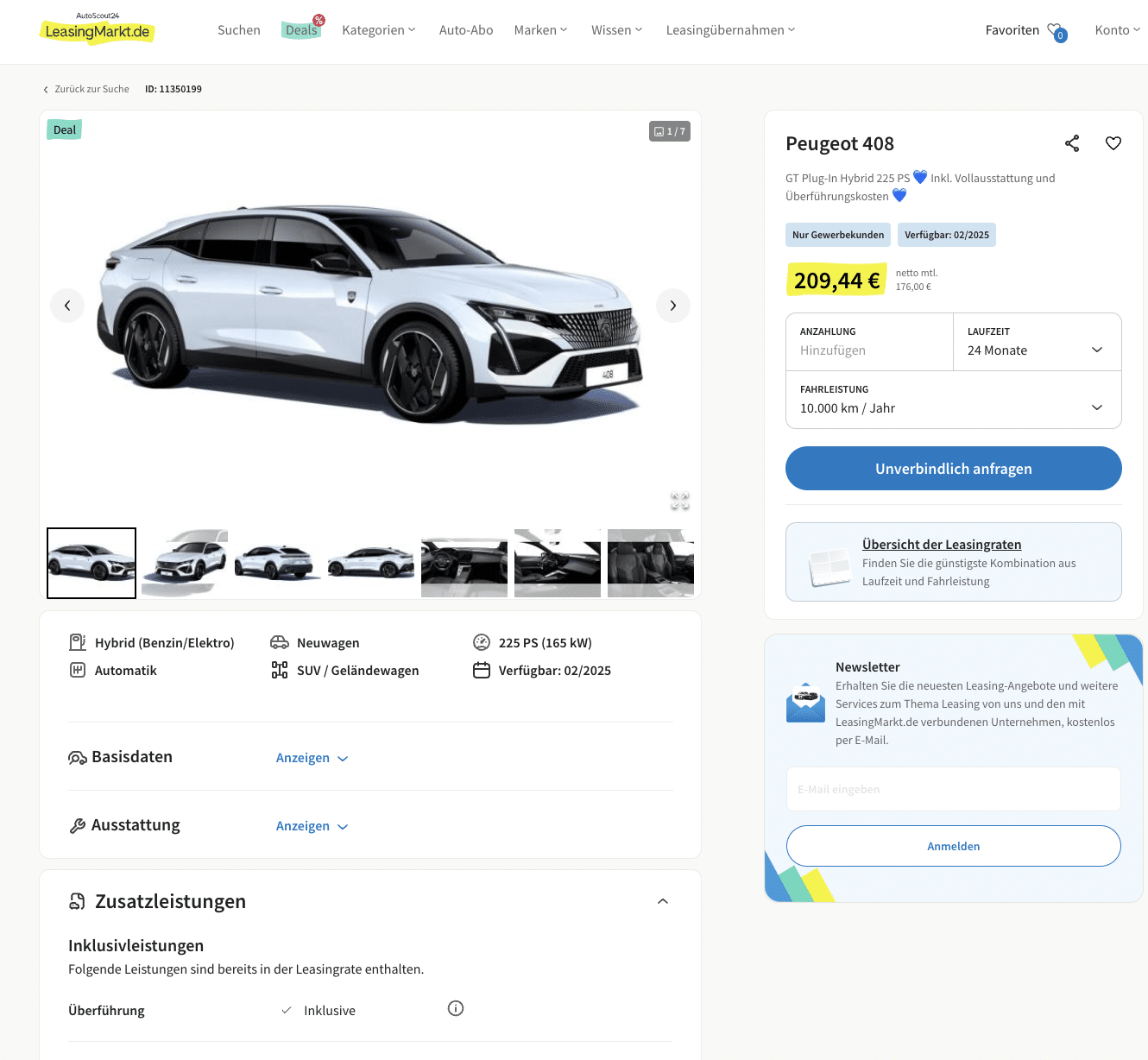Viewport: 1148px width, 1060px height.
Task: Click the Verfügbar: 02/2025 tag
Action: coord(947,235)
